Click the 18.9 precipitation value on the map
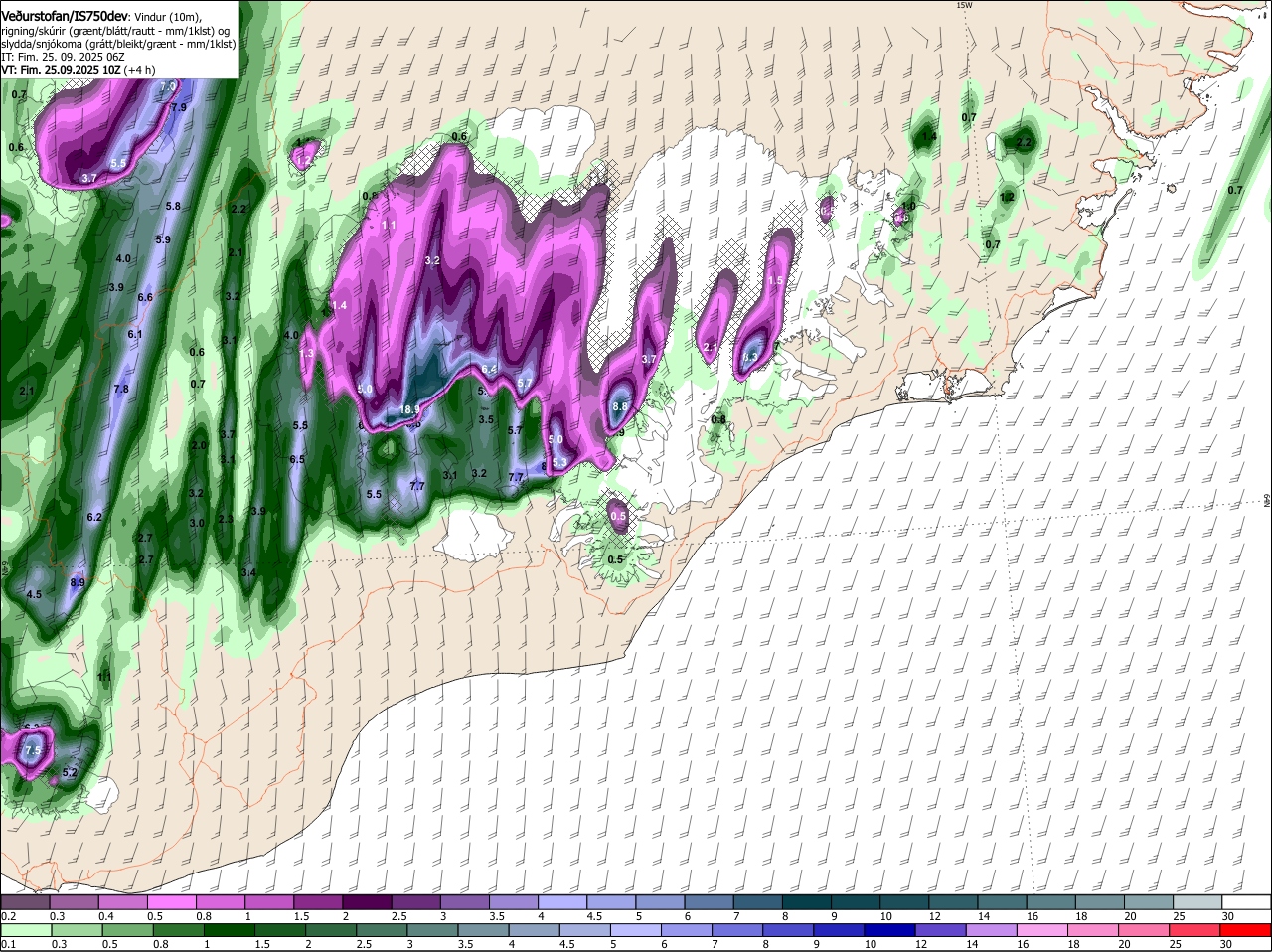This screenshot has width=1272, height=952. (409, 409)
